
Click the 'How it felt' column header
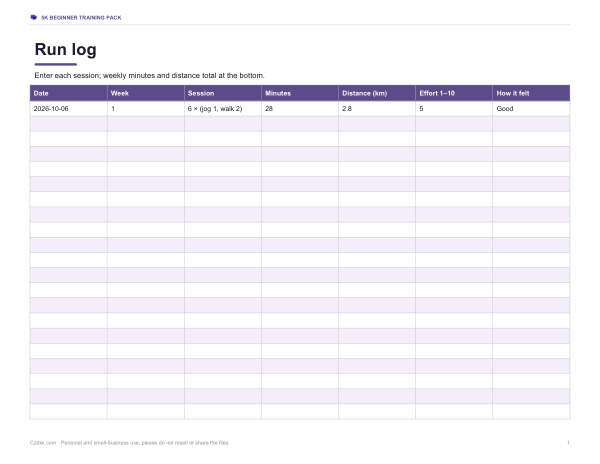pyautogui.click(x=531, y=93)
